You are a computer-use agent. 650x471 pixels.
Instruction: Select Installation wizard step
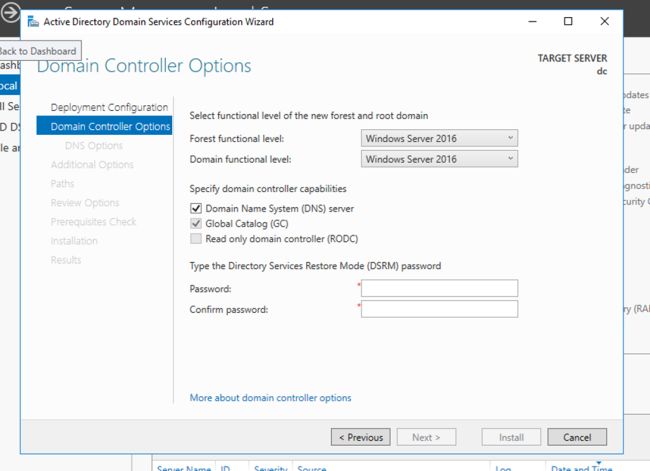(74, 241)
